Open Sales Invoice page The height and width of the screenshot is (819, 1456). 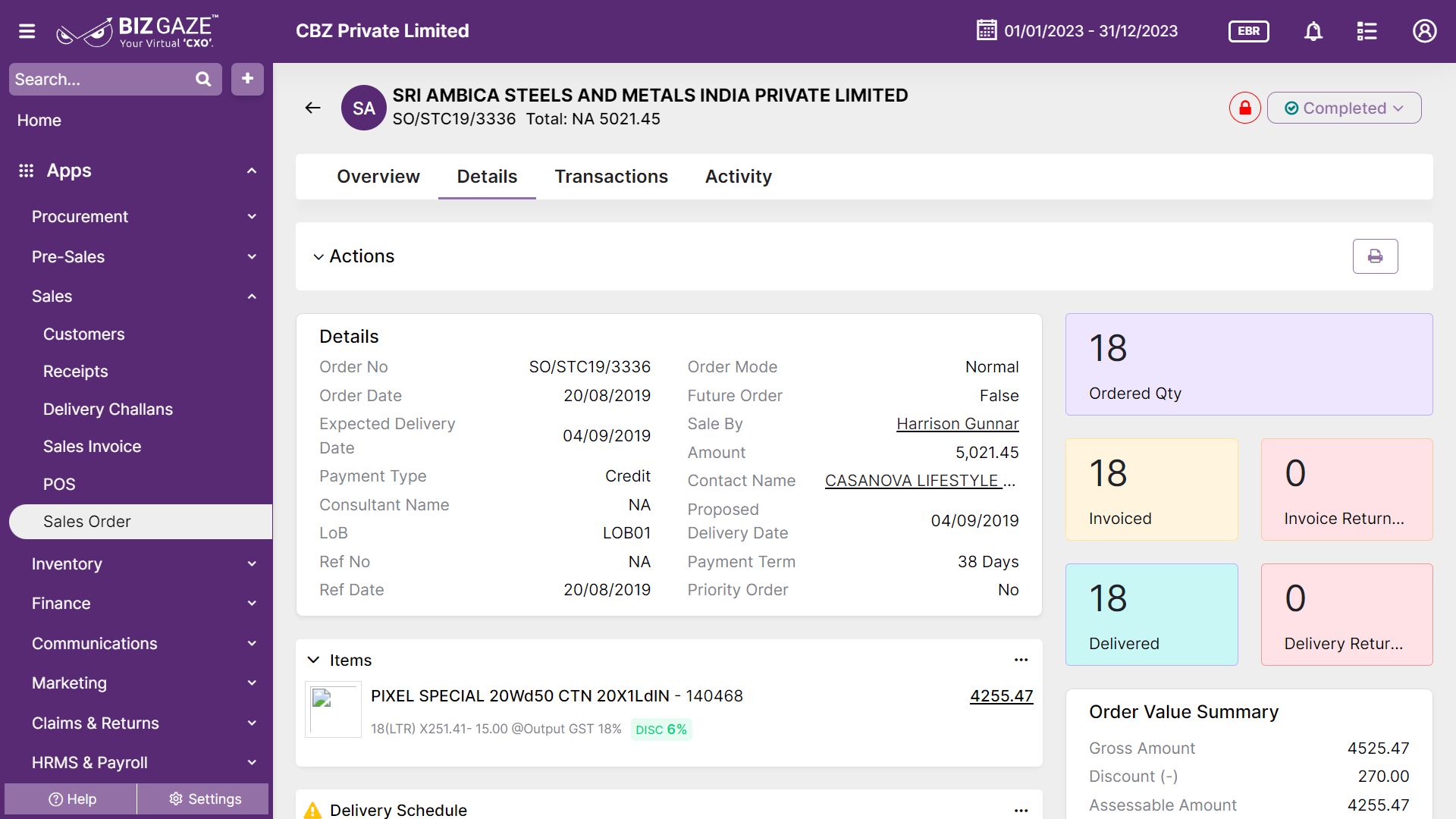[x=92, y=447]
